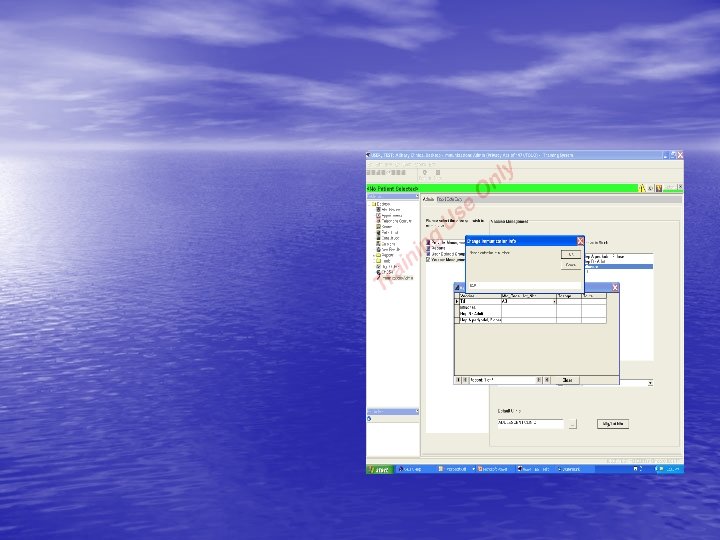Viewport: 720px width, 540px height.
Task: Click the Start button on the taskbar
Action: (380, 469)
